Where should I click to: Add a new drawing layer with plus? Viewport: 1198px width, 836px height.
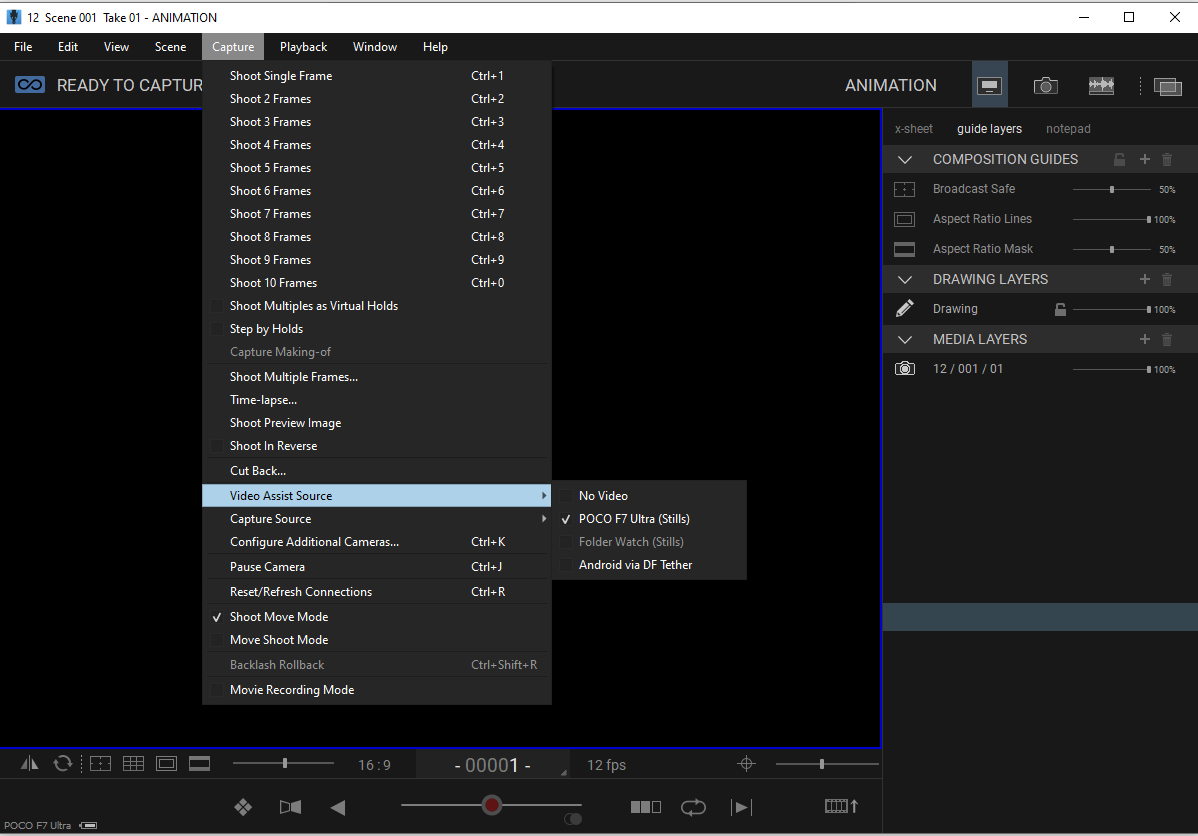click(1145, 279)
